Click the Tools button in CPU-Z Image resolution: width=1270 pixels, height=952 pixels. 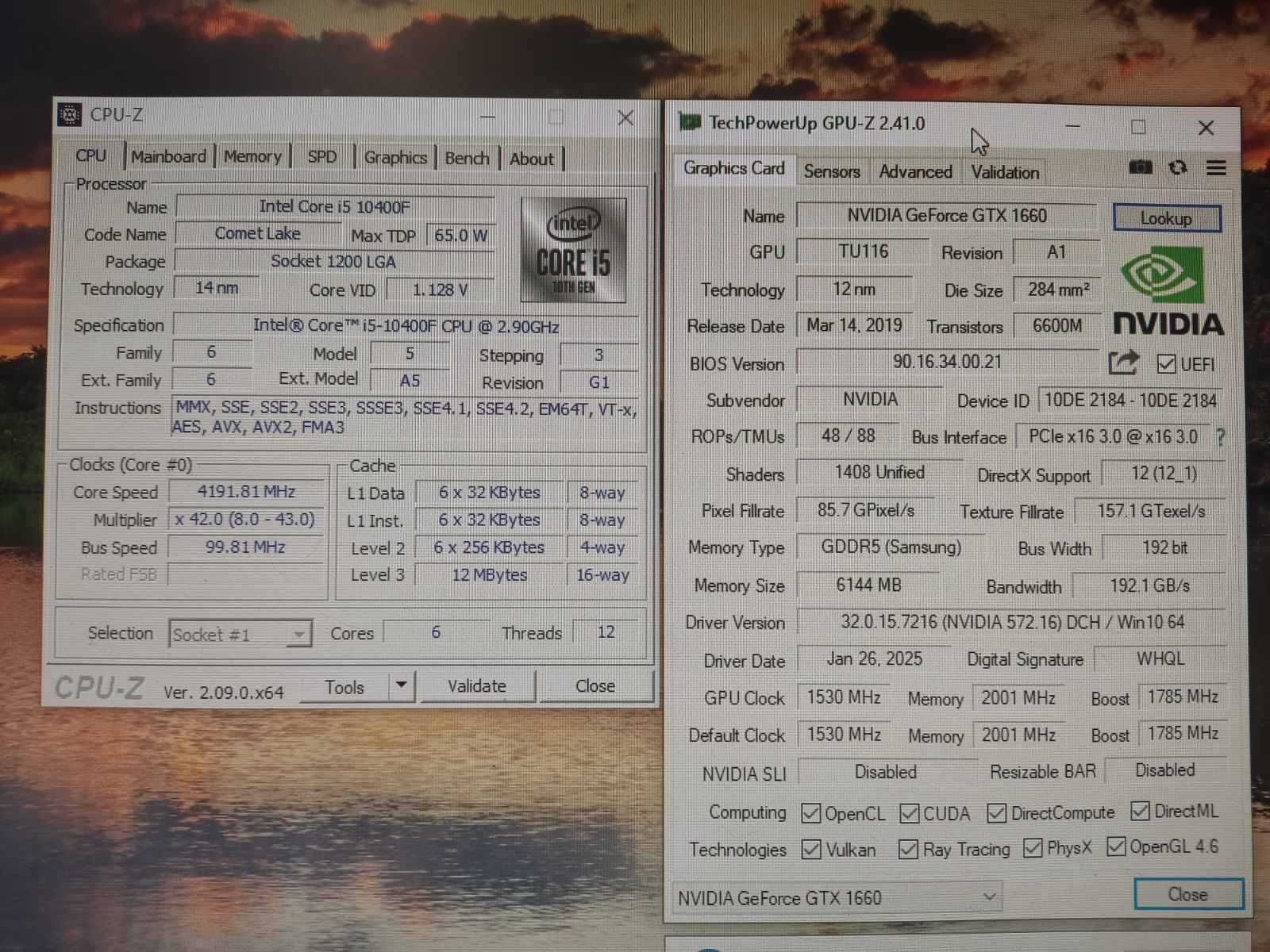point(344,687)
